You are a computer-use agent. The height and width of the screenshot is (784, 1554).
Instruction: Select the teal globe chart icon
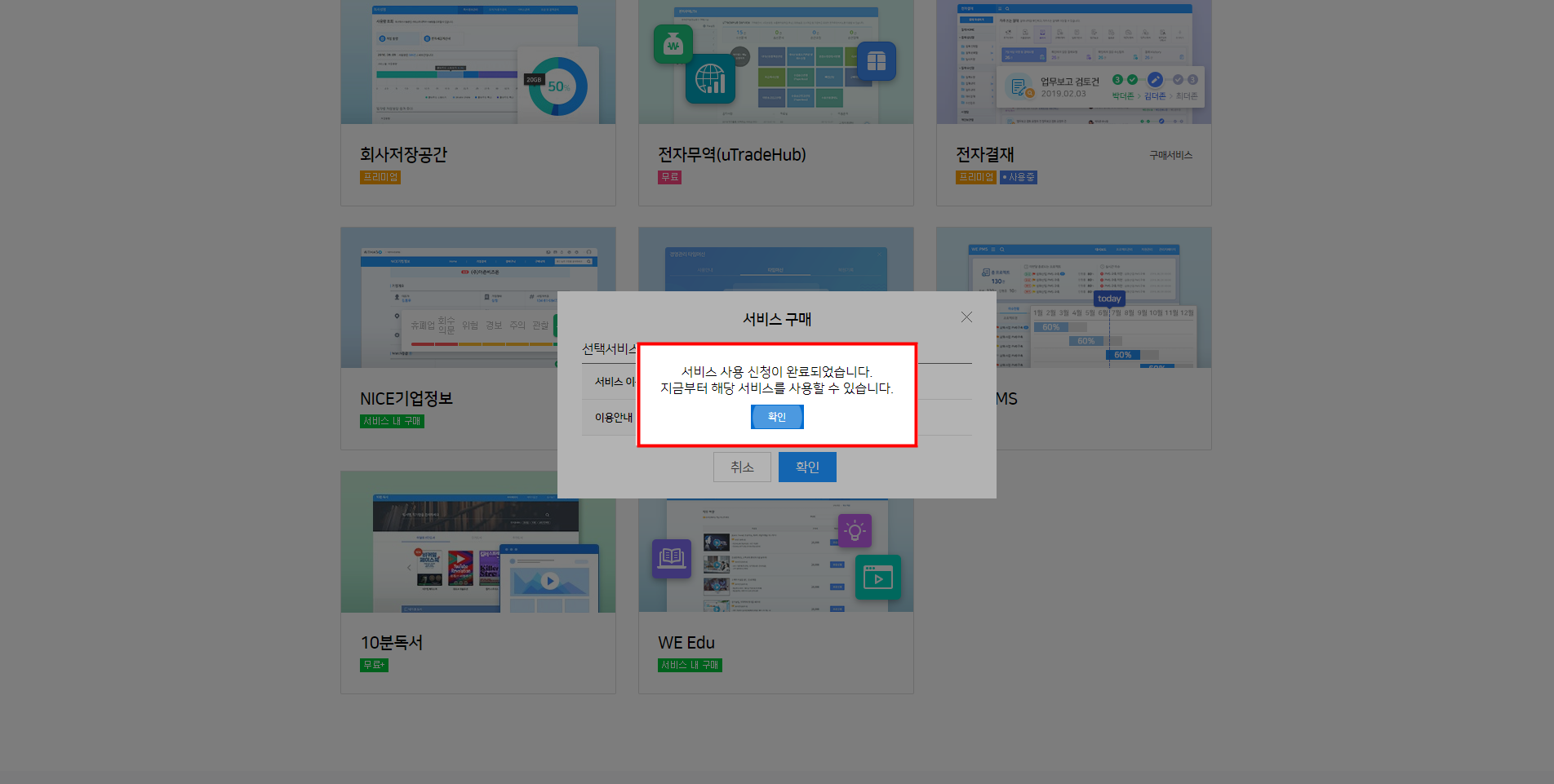710,80
